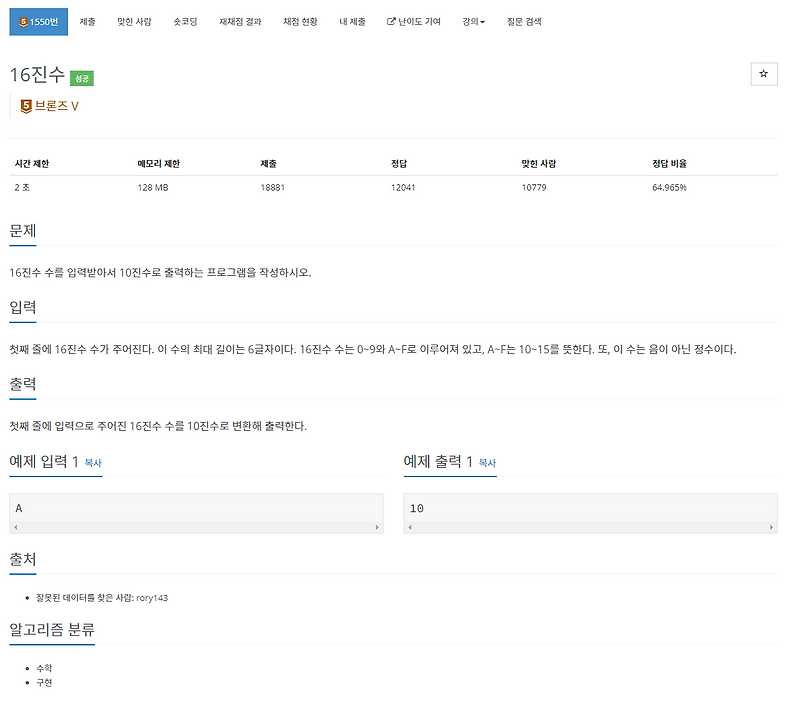Click 난이도 기여 in the navigation bar
800x706 pixels.
[421, 21]
